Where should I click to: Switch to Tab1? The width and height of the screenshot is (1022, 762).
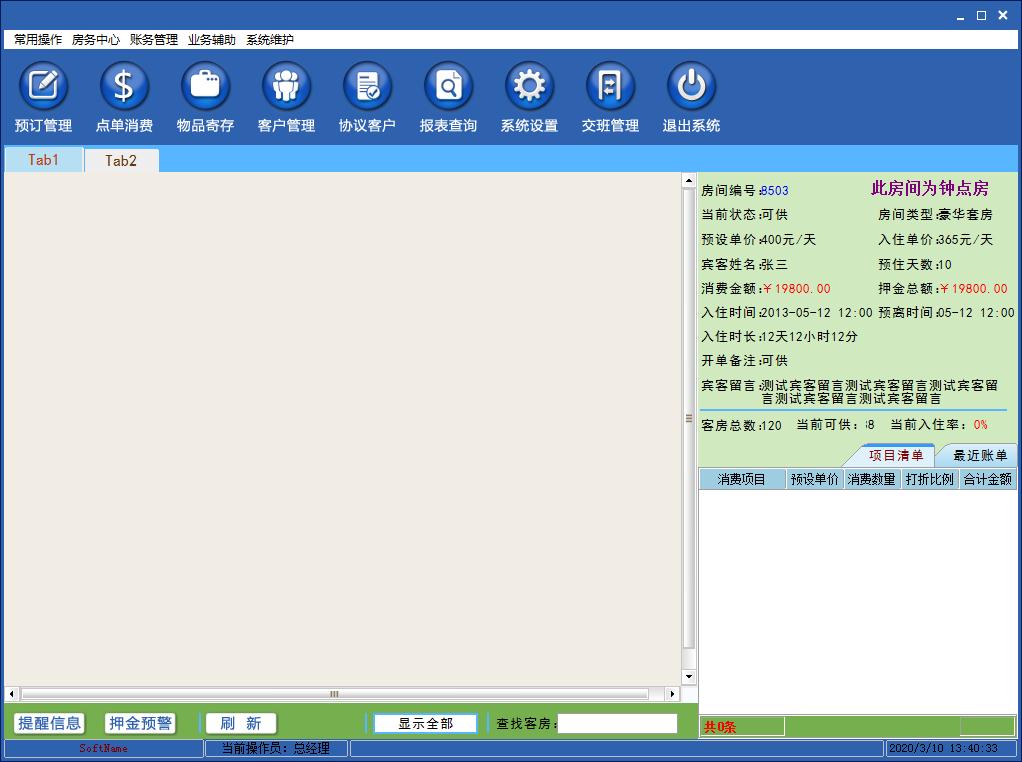pyautogui.click(x=44, y=160)
